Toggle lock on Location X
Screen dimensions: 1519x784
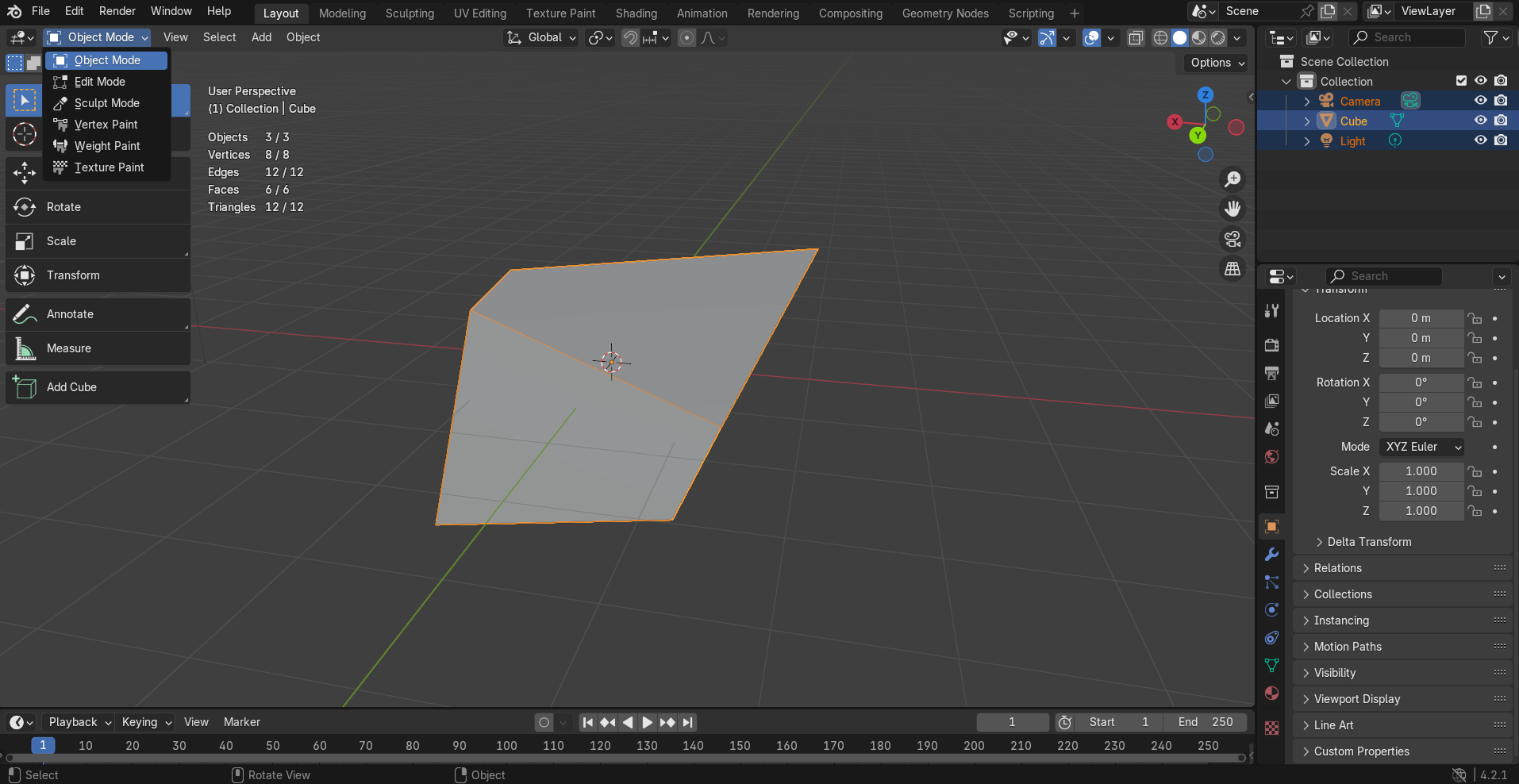[1475, 318]
